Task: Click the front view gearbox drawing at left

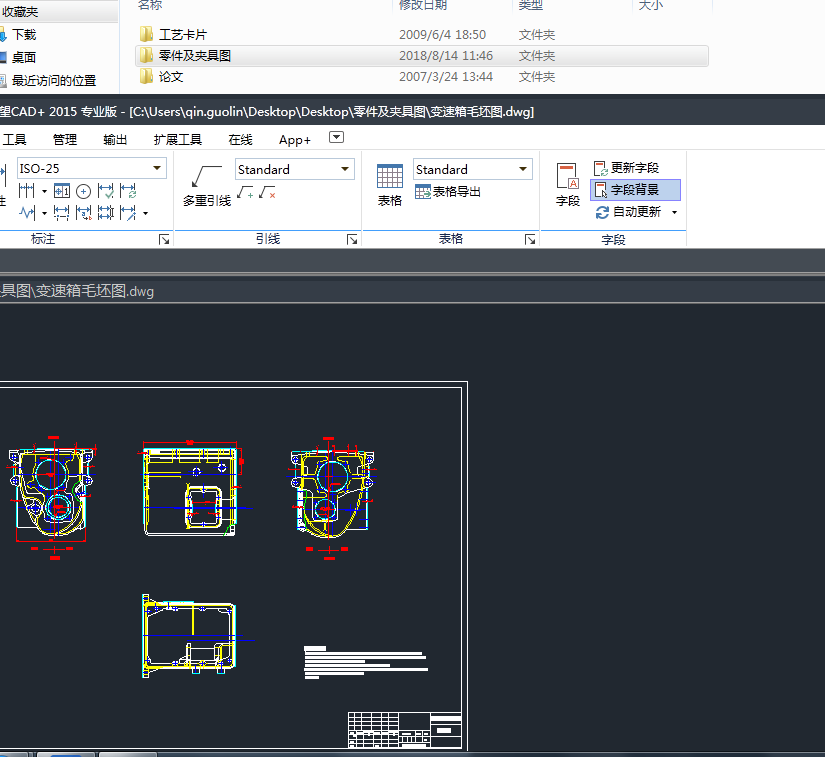Action: (51, 497)
